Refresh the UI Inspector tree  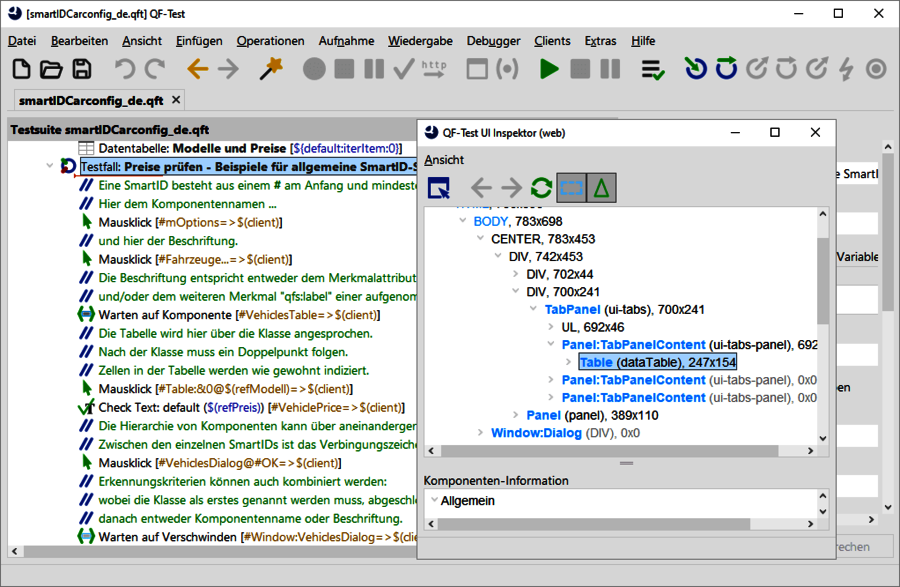541,188
